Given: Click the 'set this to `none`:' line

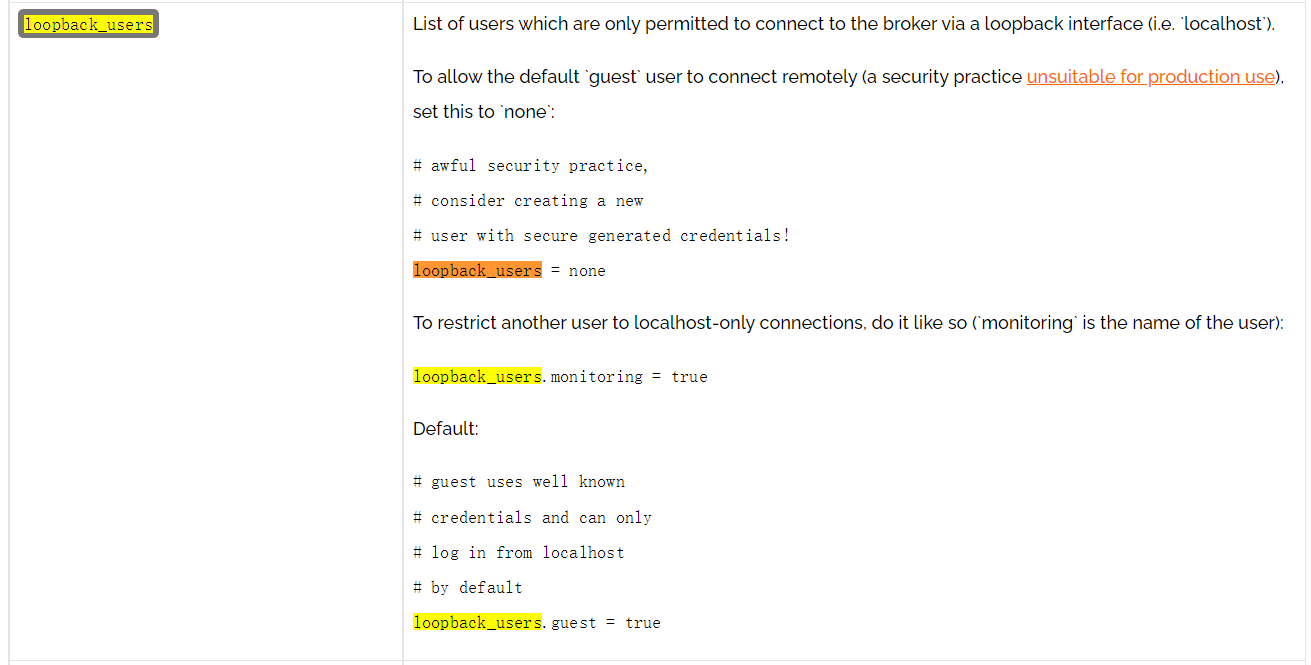Looking at the screenshot, I should click(484, 112).
